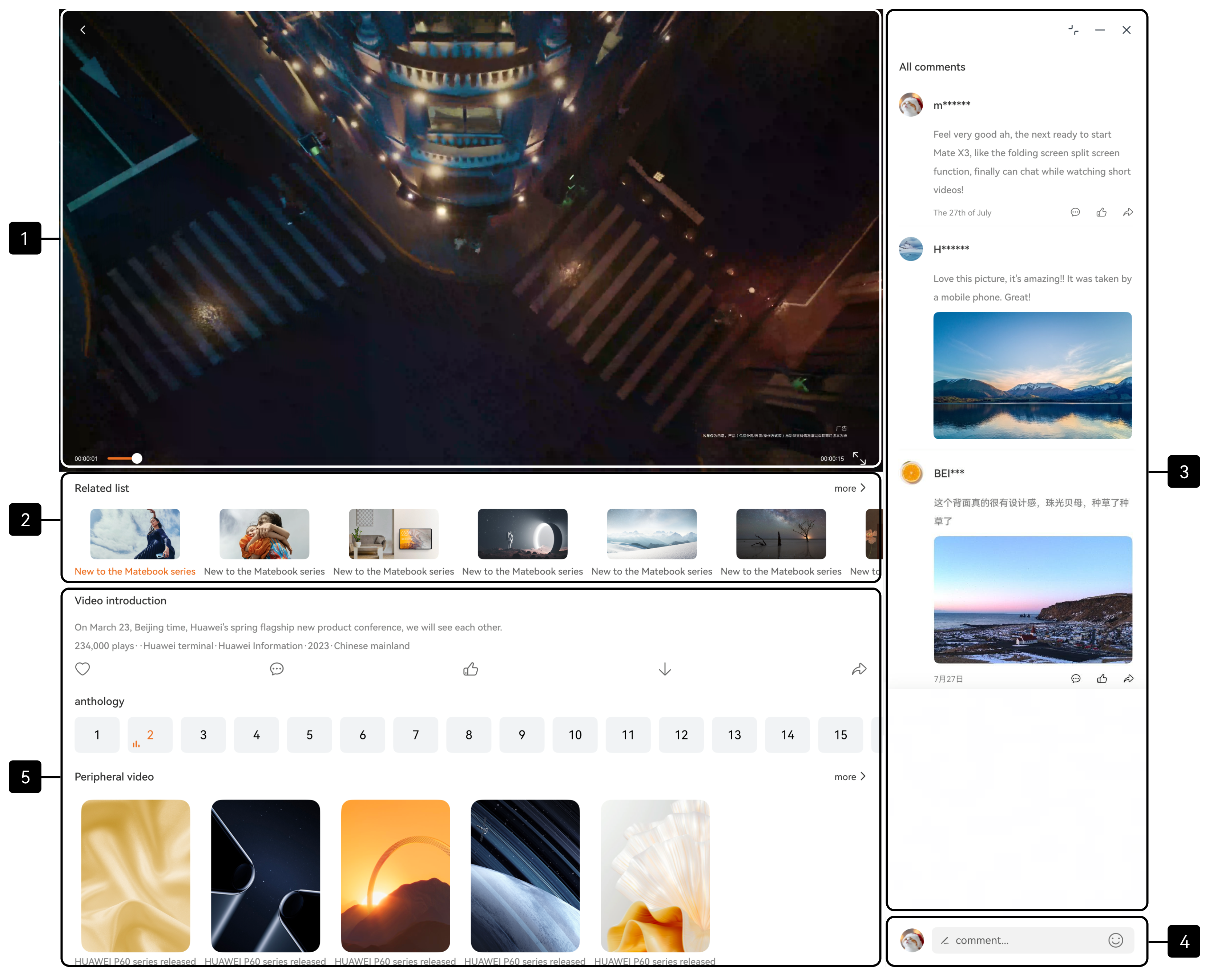Image resolution: width=1209 pixels, height=980 pixels.
Task: Expand Related list with the more chevron
Action: [850, 488]
